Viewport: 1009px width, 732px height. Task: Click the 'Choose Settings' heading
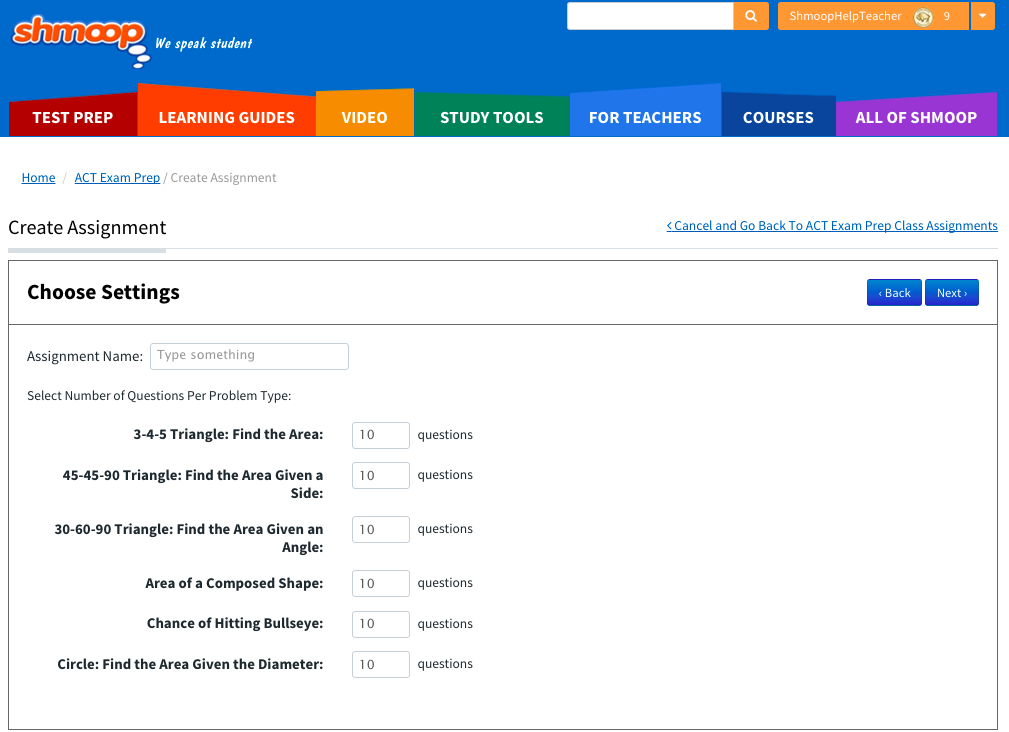[104, 293]
